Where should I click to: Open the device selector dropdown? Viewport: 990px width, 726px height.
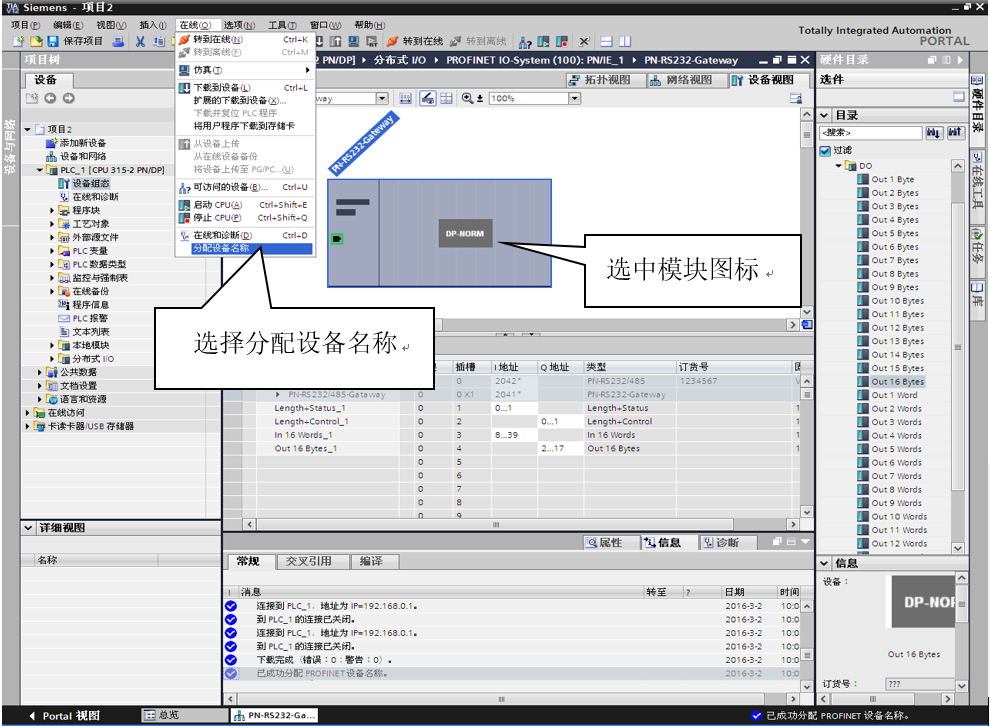pyautogui.click(x=382, y=98)
